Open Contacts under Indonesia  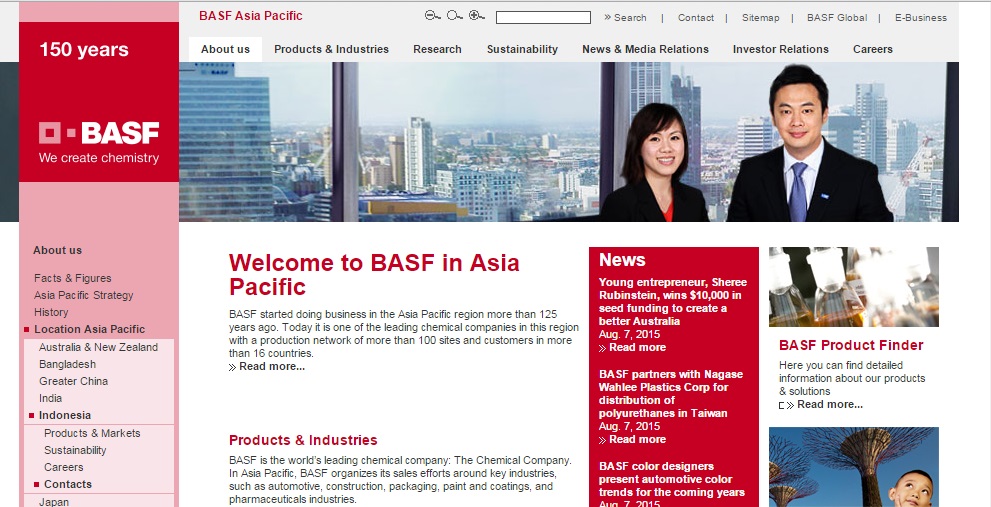(x=68, y=484)
